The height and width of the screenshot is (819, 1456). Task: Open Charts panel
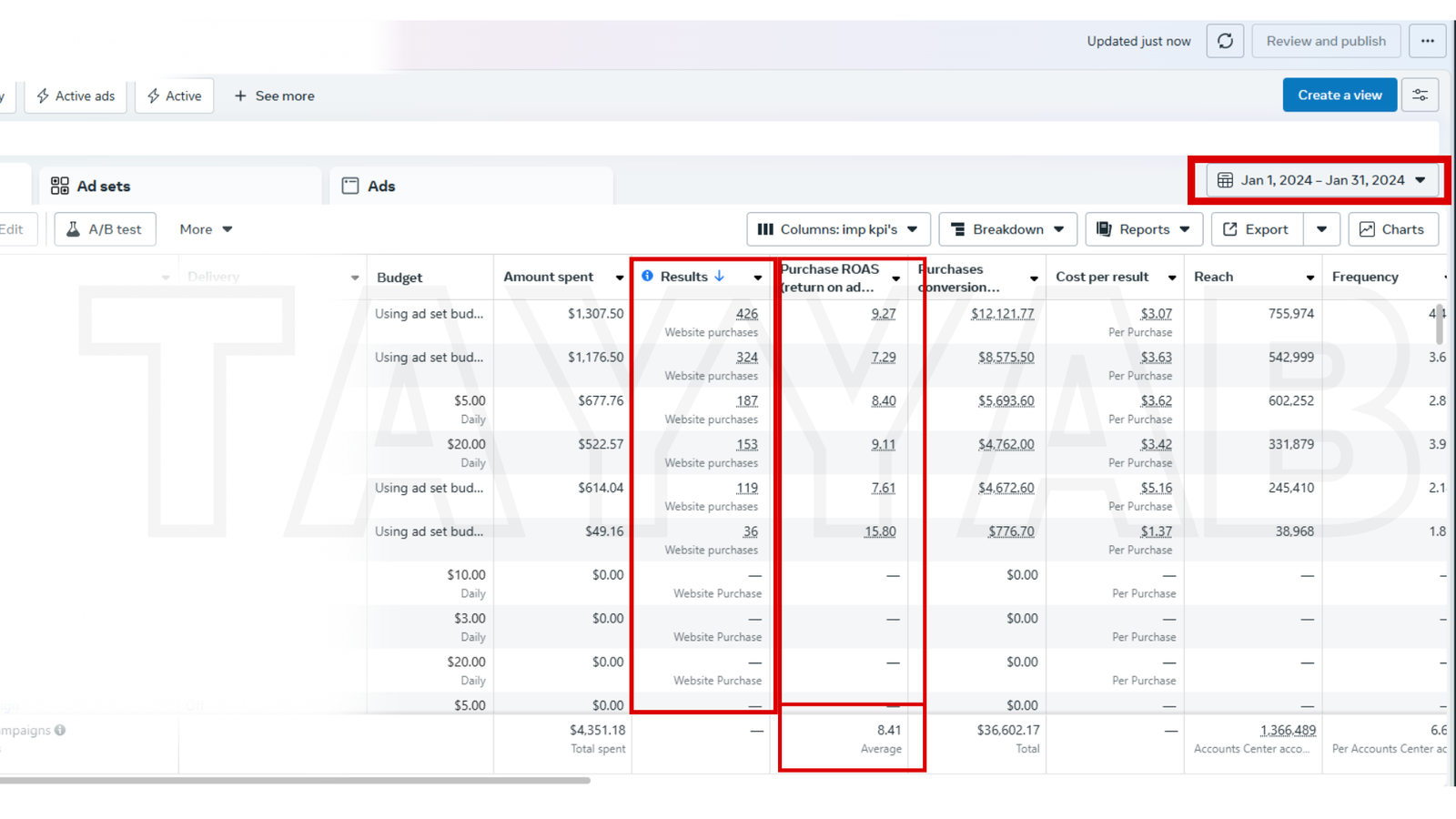click(1392, 229)
